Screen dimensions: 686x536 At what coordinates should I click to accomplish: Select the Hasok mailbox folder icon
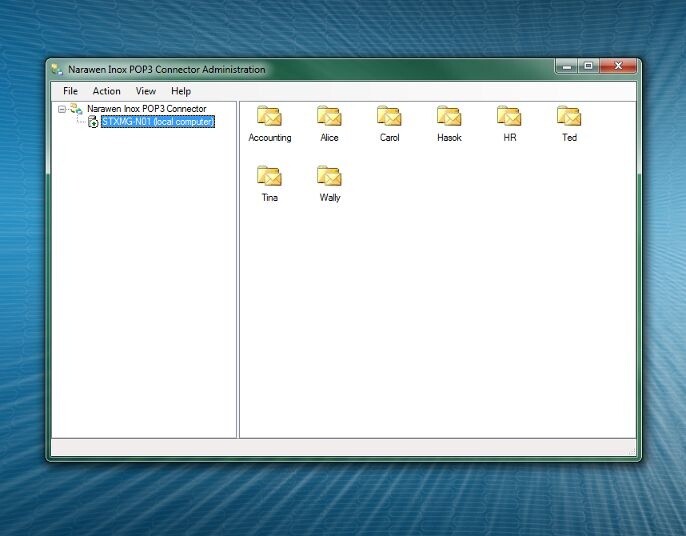pyautogui.click(x=449, y=116)
